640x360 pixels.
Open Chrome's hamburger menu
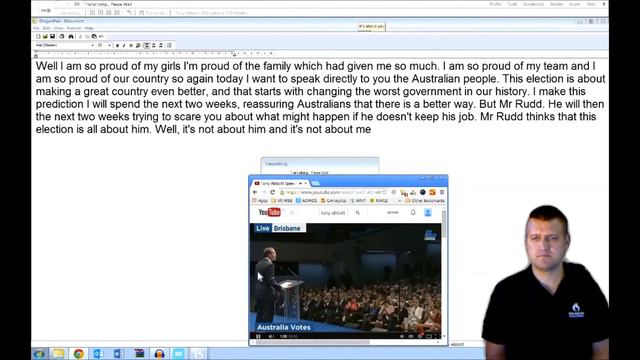442,192
